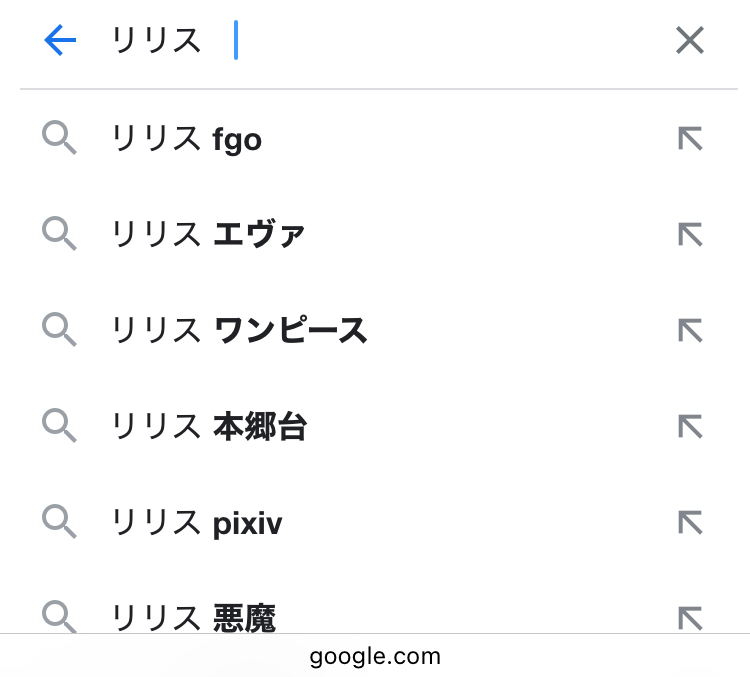This screenshot has height=677, width=750.
Task: Click search icon on エヴァ row
Action: 60,235
